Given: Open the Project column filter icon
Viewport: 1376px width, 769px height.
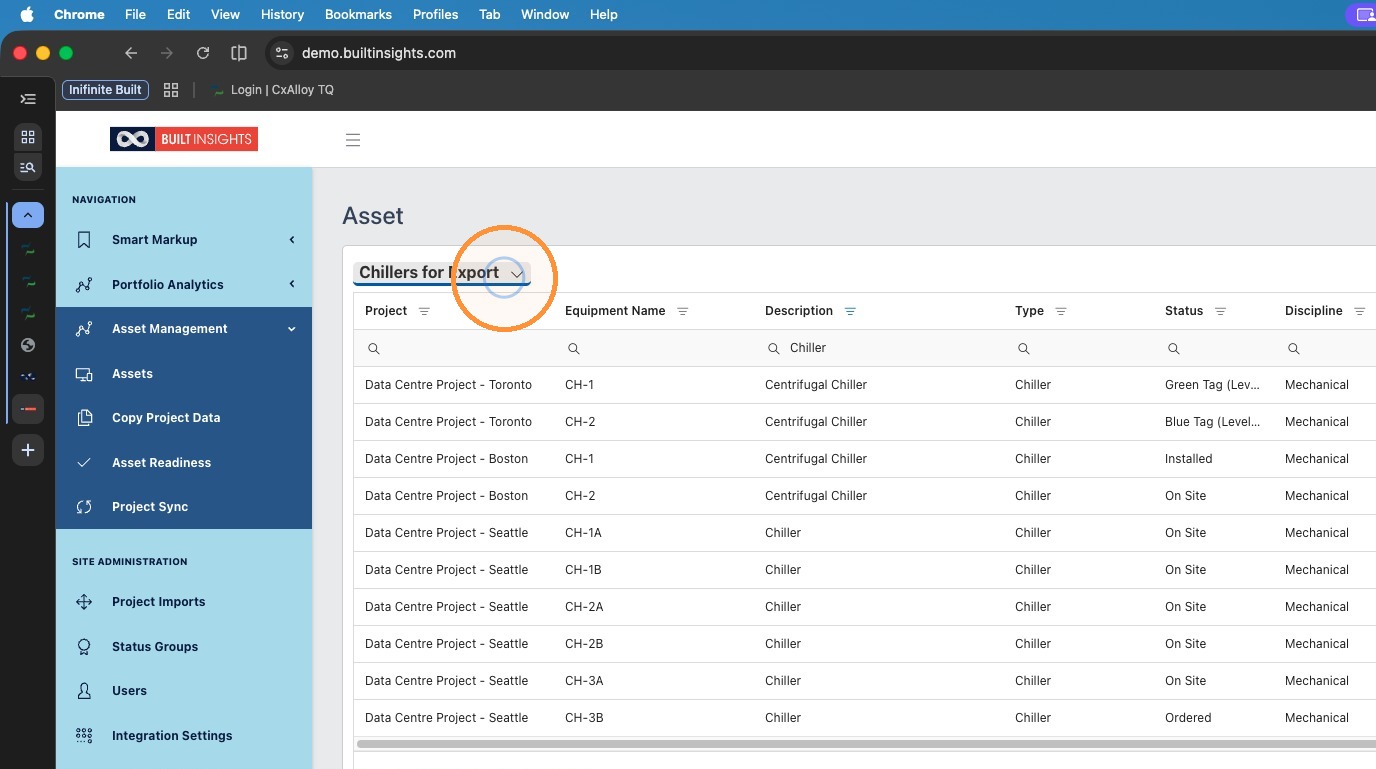Looking at the screenshot, I should pos(424,311).
